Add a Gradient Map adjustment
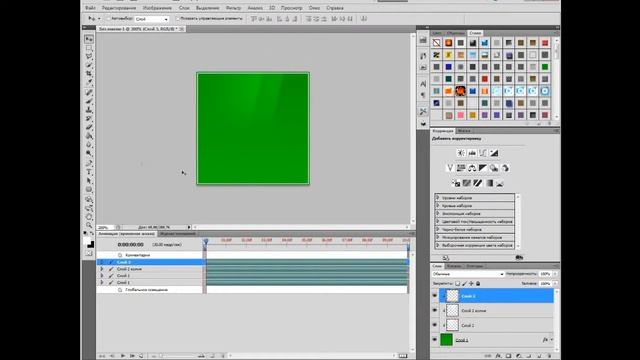The height and width of the screenshot is (360, 640). click(x=489, y=183)
